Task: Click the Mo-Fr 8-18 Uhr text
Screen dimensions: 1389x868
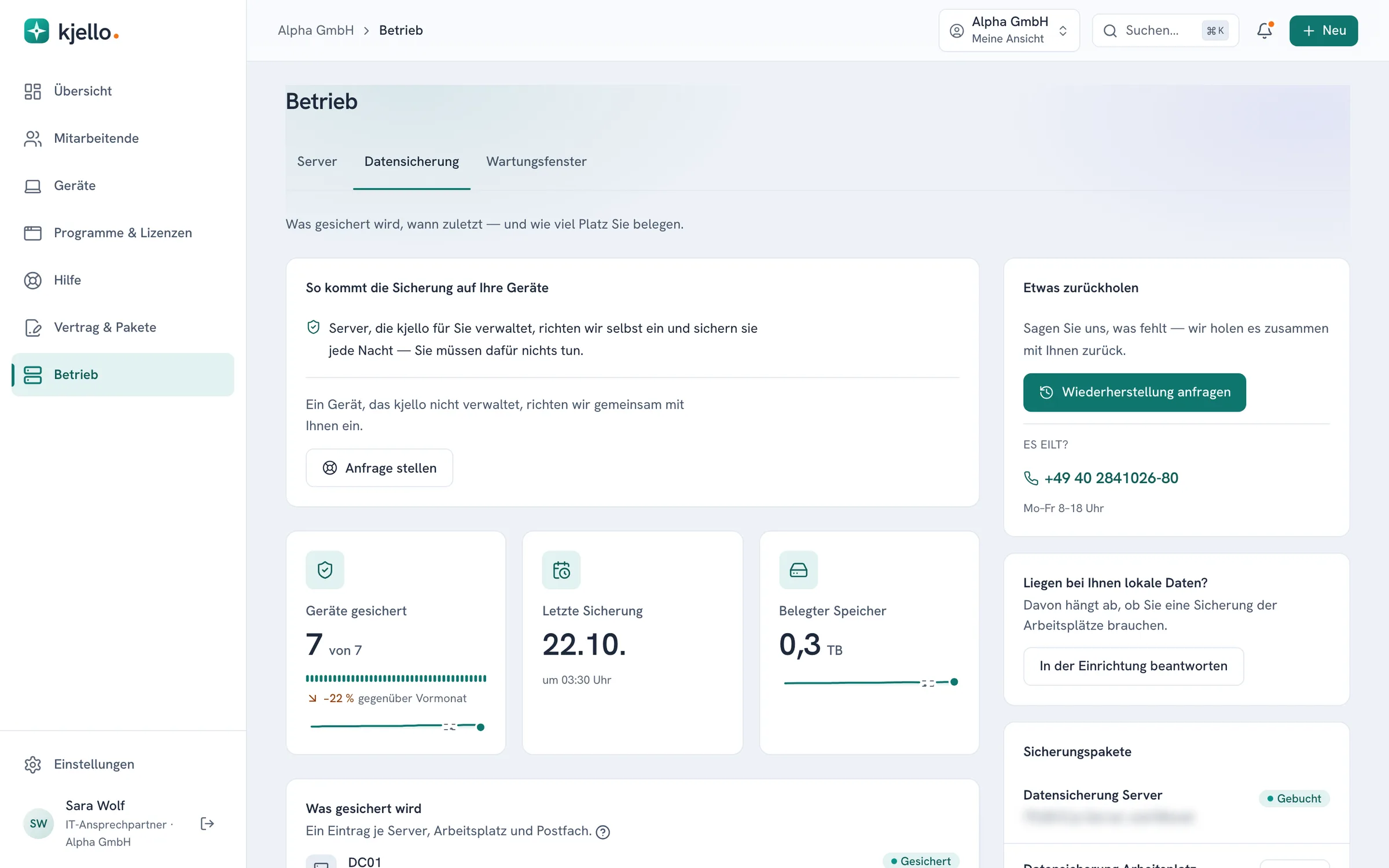Action: pos(1063,508)
